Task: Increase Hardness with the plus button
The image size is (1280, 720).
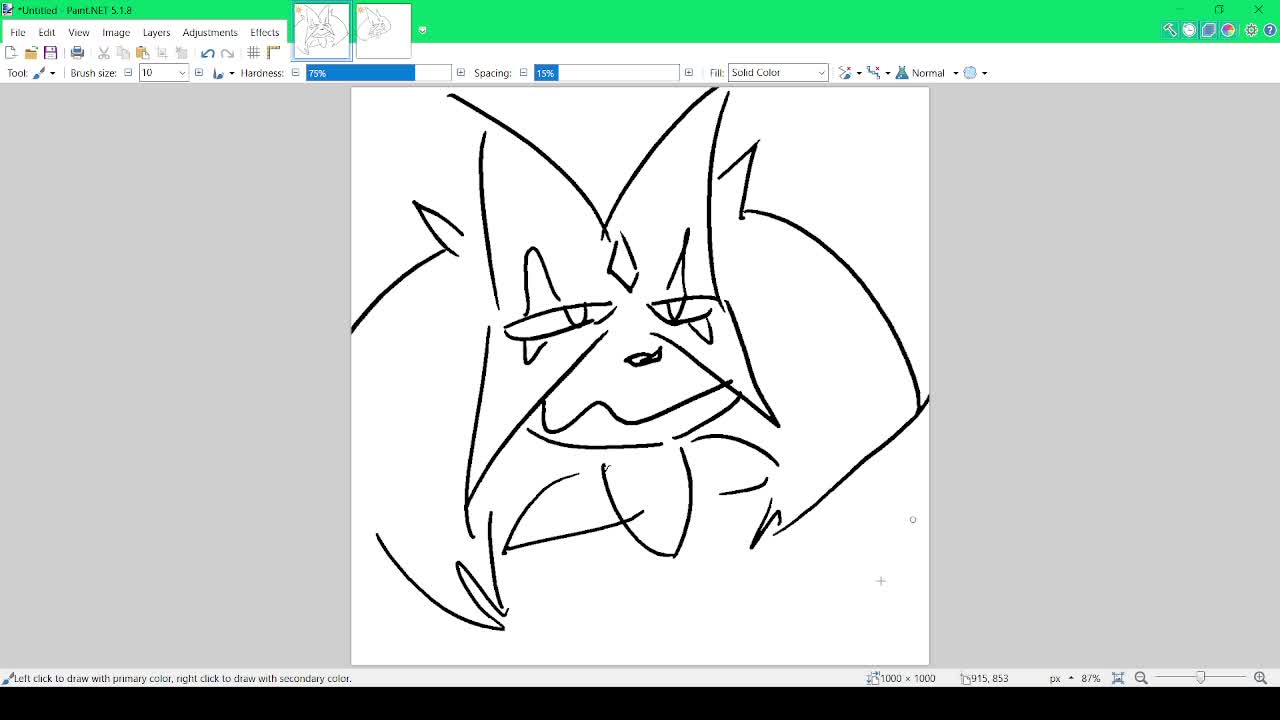Action: point(460,73)
